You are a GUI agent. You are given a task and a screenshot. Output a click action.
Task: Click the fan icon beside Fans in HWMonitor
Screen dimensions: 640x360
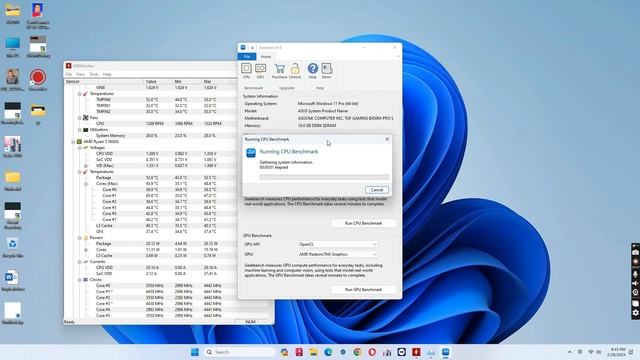click(86, 118)
